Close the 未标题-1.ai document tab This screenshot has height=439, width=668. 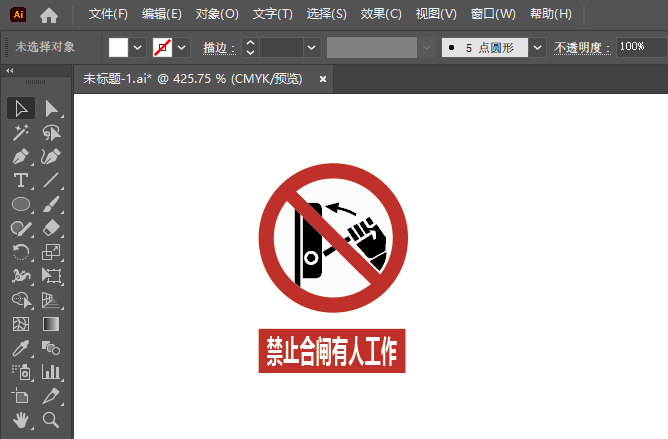pos(323,79)
